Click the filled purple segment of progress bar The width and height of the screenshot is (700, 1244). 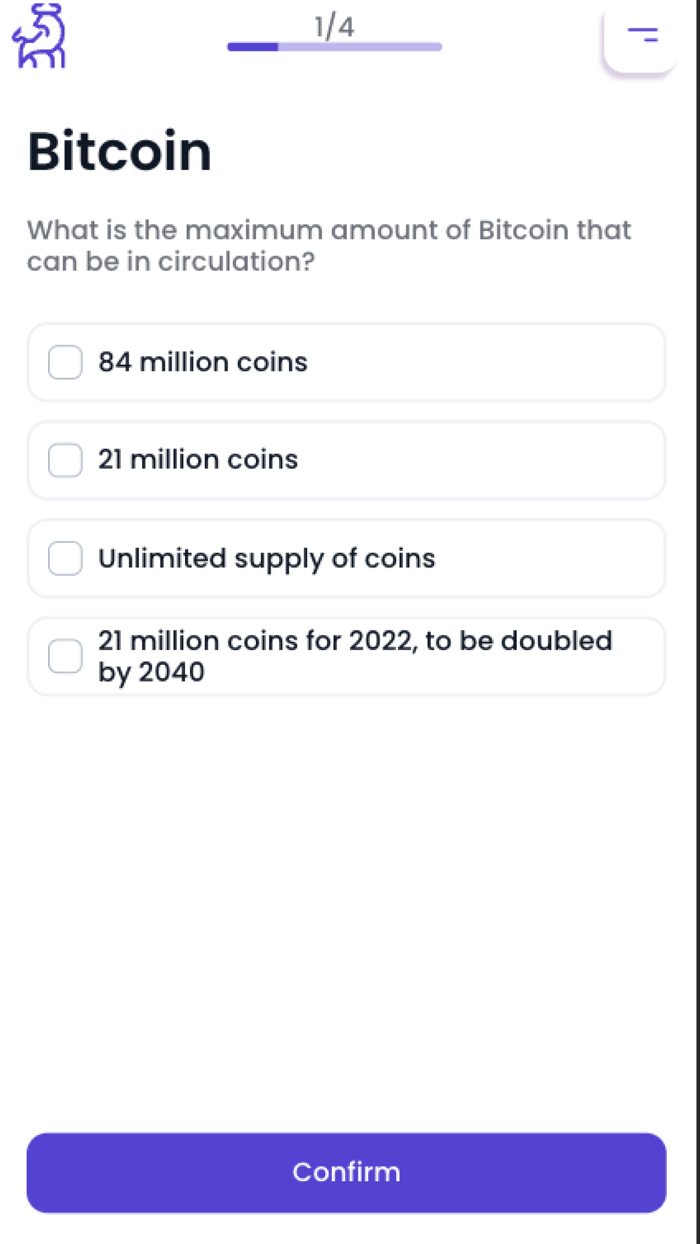tap(253, 46)
